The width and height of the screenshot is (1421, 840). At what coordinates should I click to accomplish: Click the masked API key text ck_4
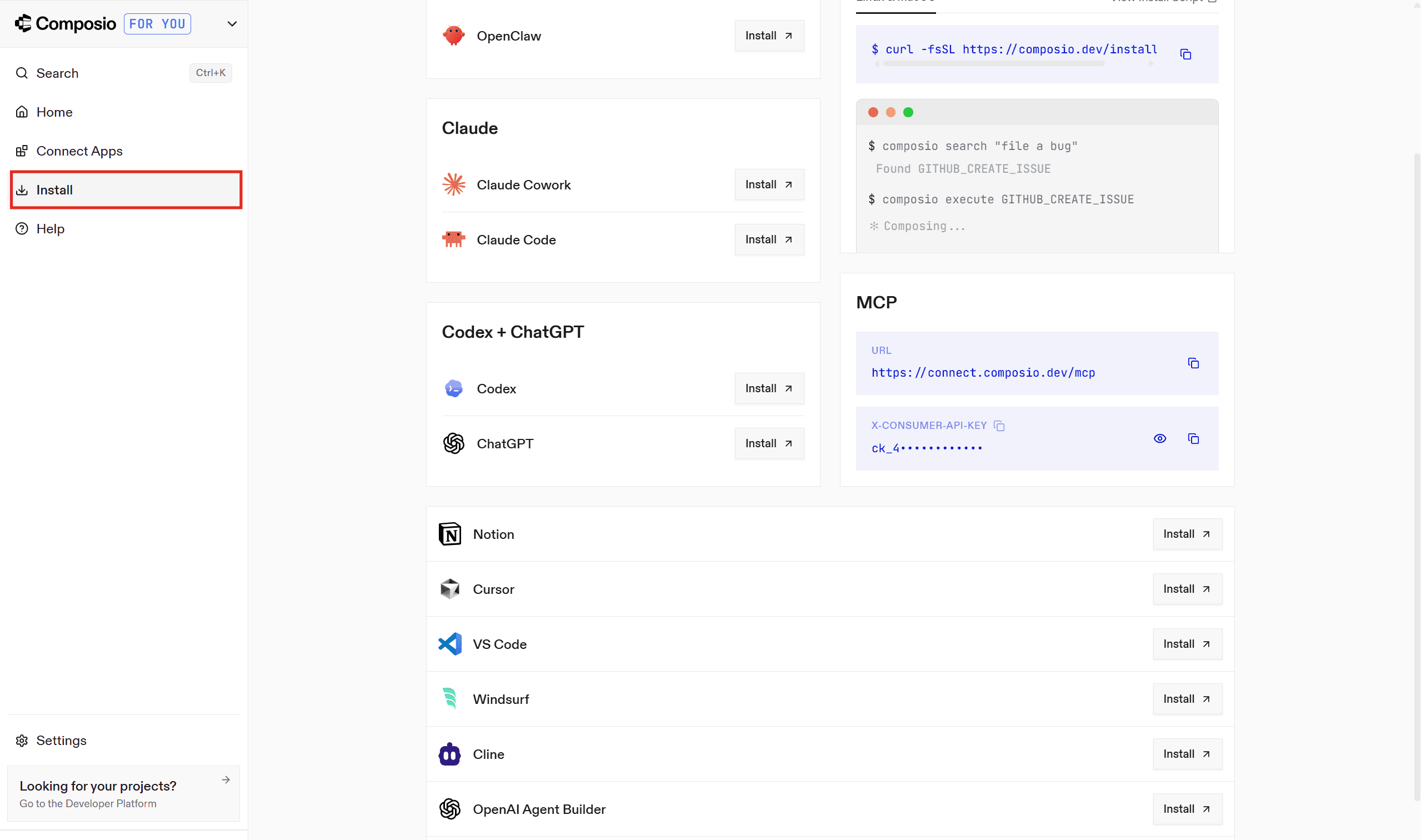click(927, 448)
